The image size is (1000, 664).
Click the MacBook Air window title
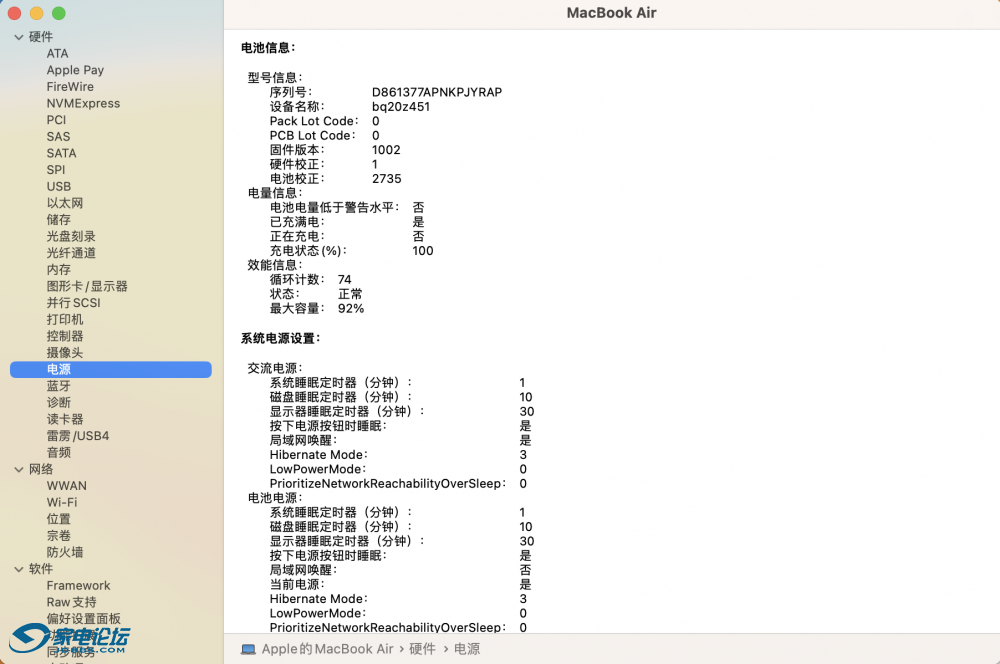[612, 13]
